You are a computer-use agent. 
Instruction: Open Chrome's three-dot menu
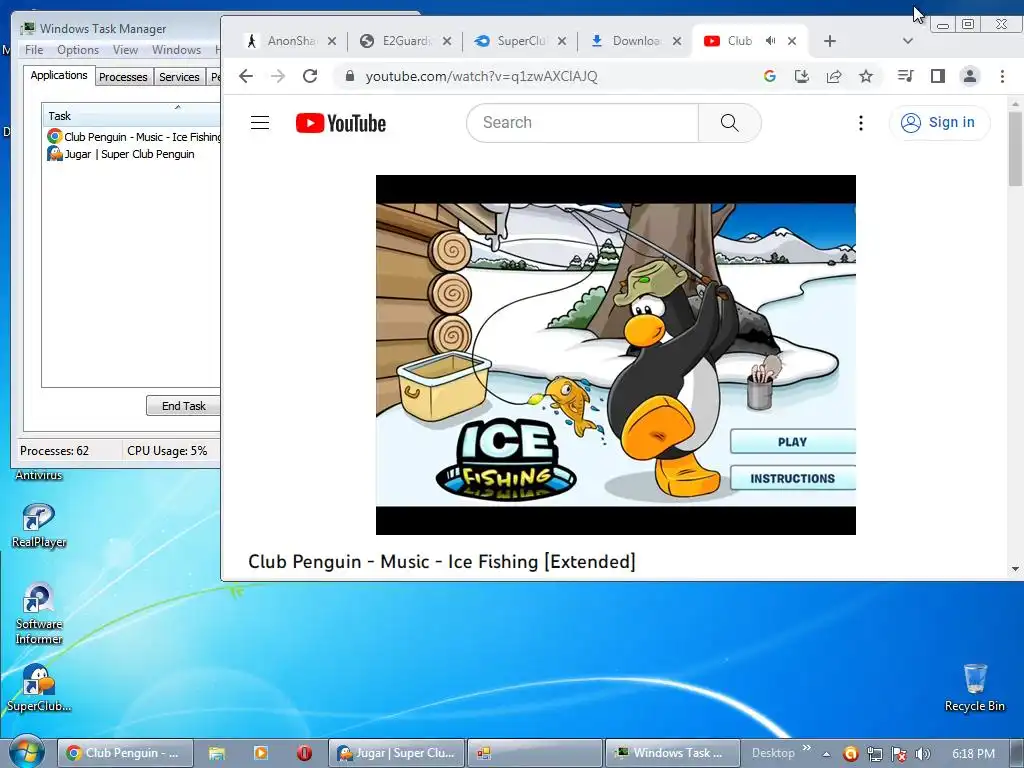coord(1002,76)
